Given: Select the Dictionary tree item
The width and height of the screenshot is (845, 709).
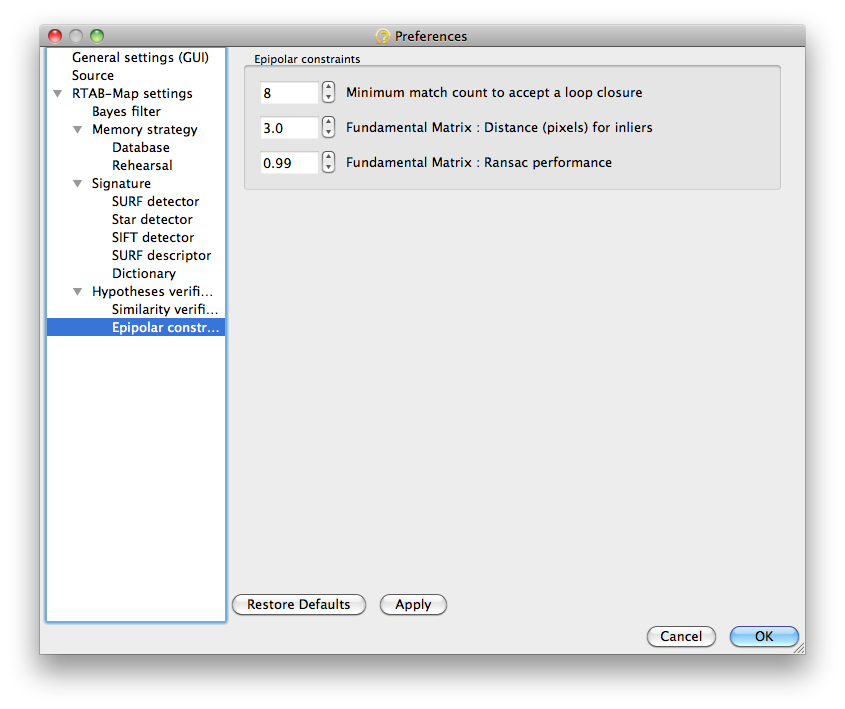Looking at the screenshot, I should [143, 274].
